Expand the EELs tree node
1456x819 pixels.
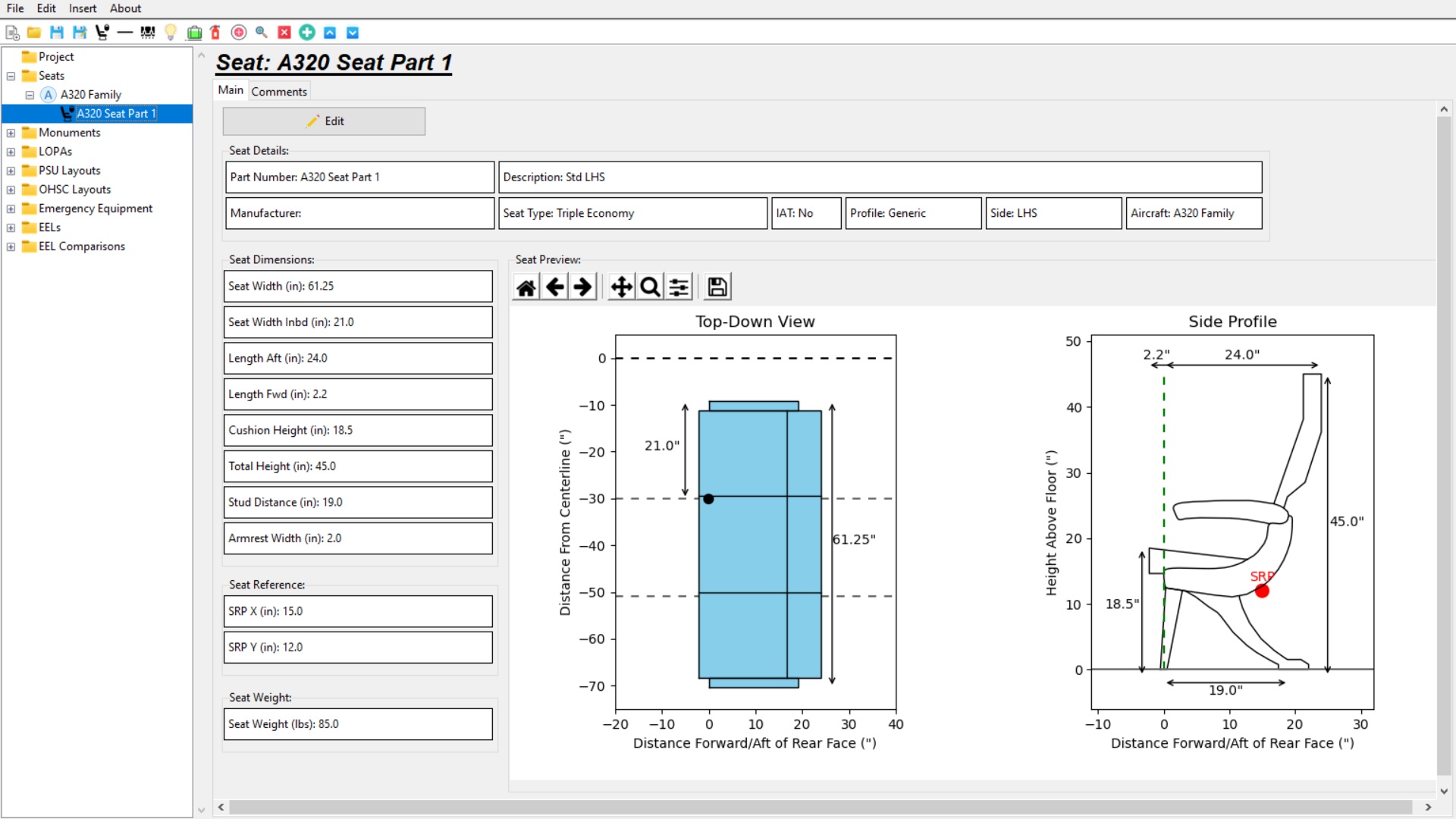coord(11,227)
